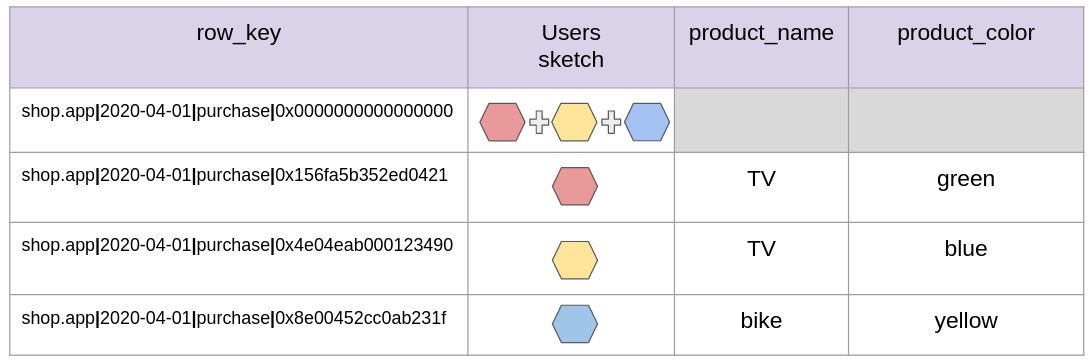This screenshot has width=1092, height=362.
Task: Select the row key ending in 0x0000000000000000
Action: point(237,111)
